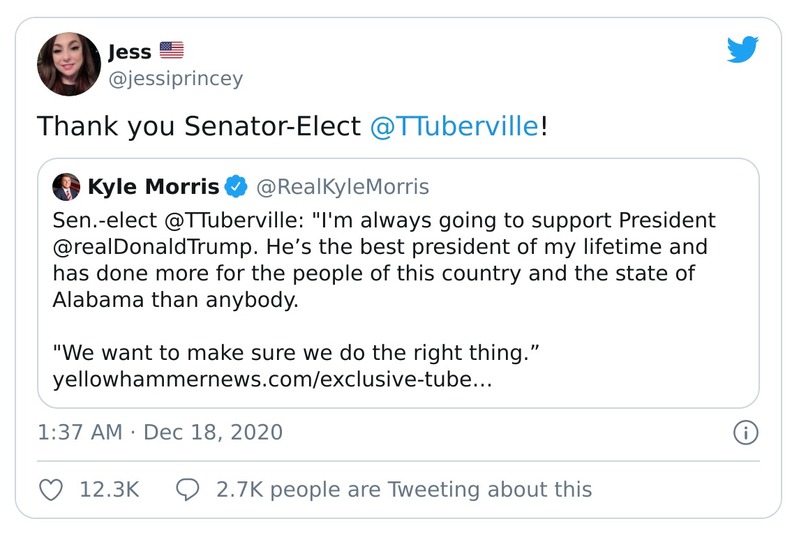Click the American flag emoji beside Jess
This screenshot has width=799, height=542.
(172, 52)
